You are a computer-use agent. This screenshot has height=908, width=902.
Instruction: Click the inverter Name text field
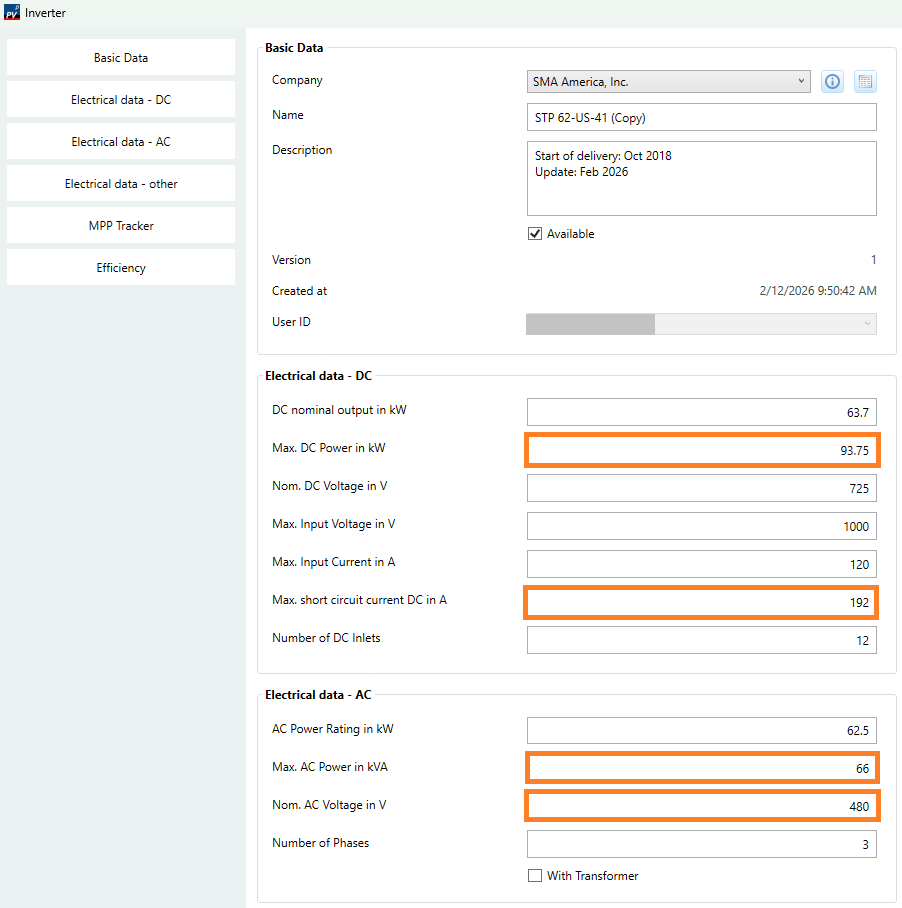701,117
